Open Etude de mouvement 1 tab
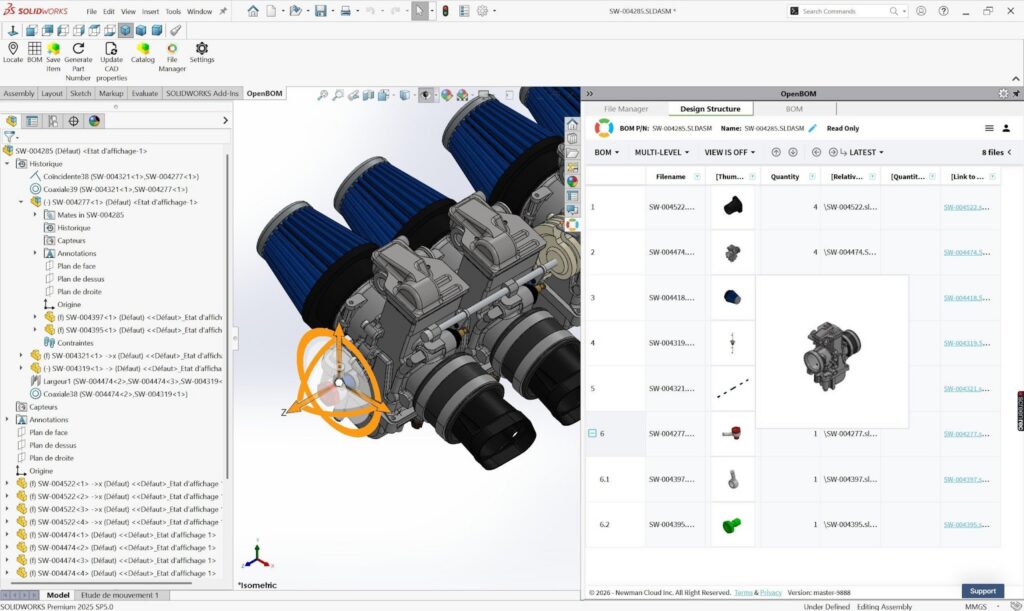The image size is (1024, 611). [120, 595]
